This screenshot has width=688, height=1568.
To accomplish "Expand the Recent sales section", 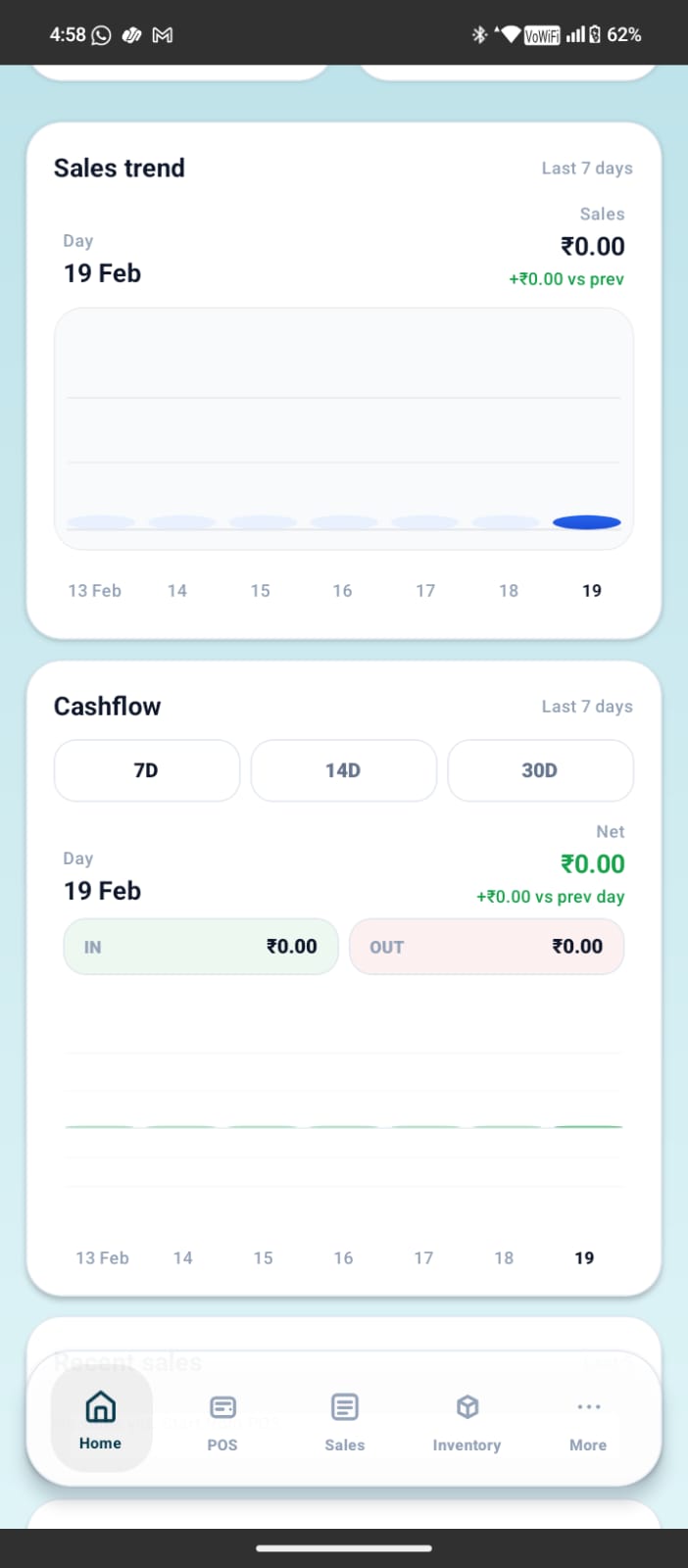I will coord(127,1361).
